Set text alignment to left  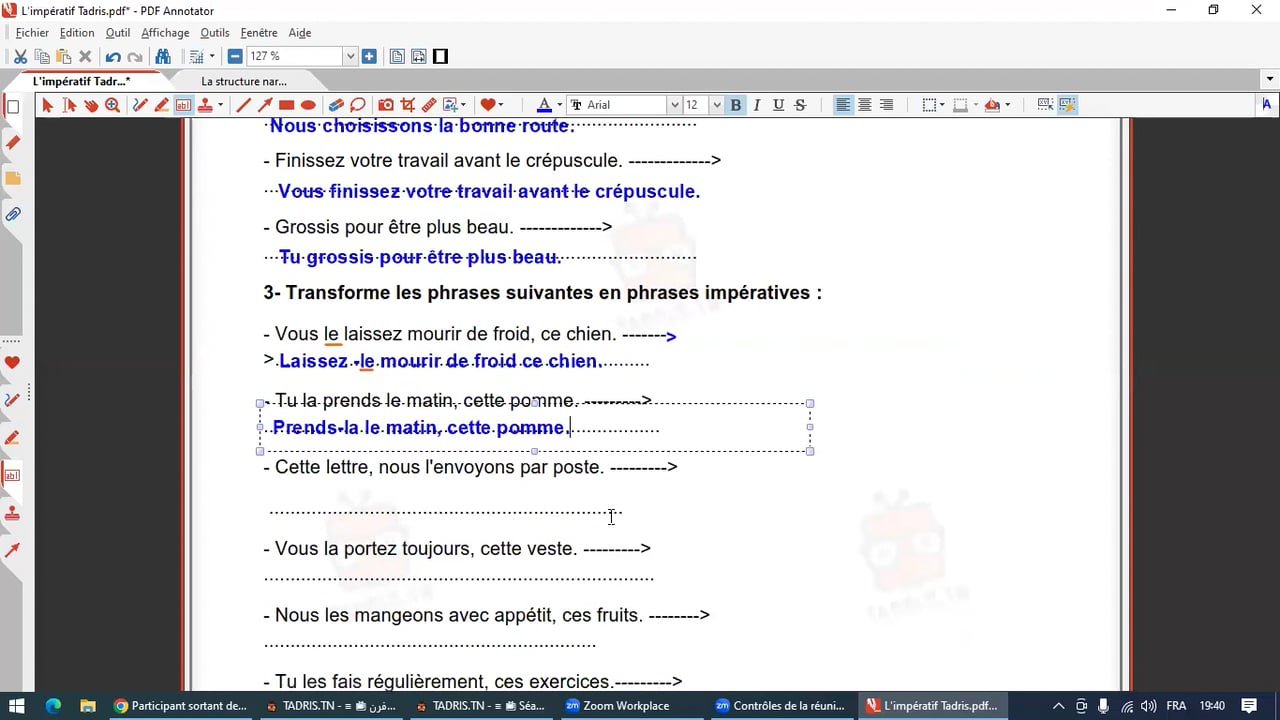(x=844, y=105)
